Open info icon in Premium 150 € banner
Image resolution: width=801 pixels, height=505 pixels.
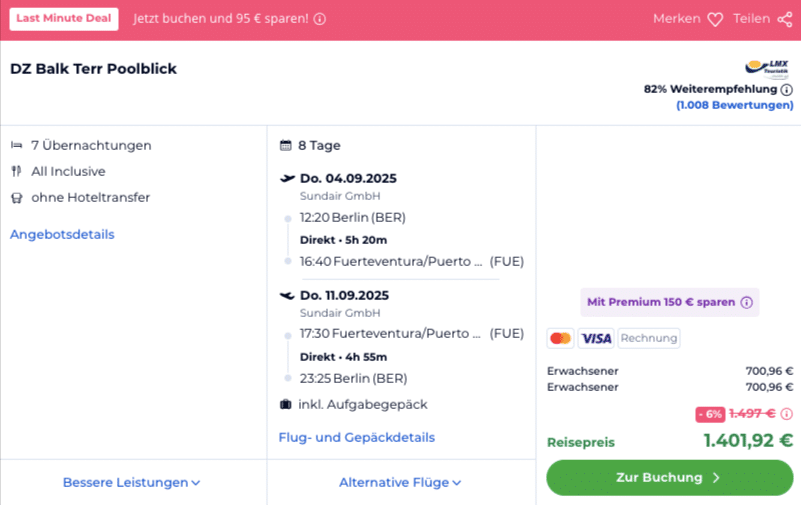tap(746, 302)
